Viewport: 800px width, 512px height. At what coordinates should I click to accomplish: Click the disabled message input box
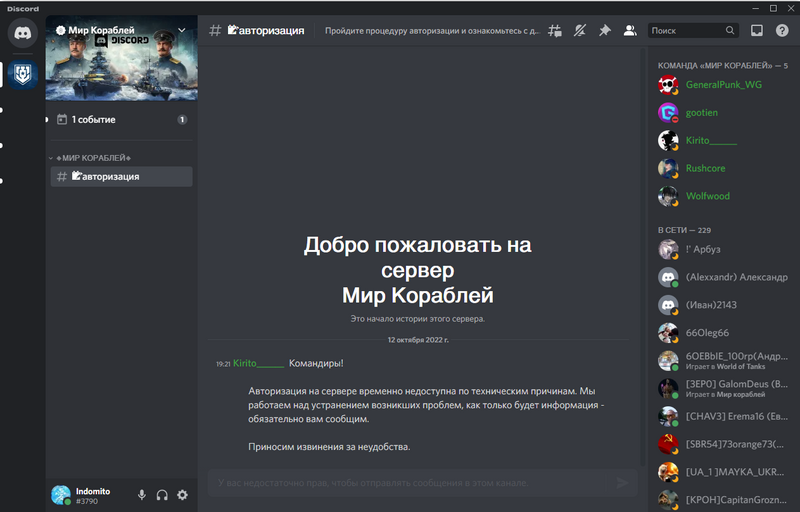pos(422,482)
